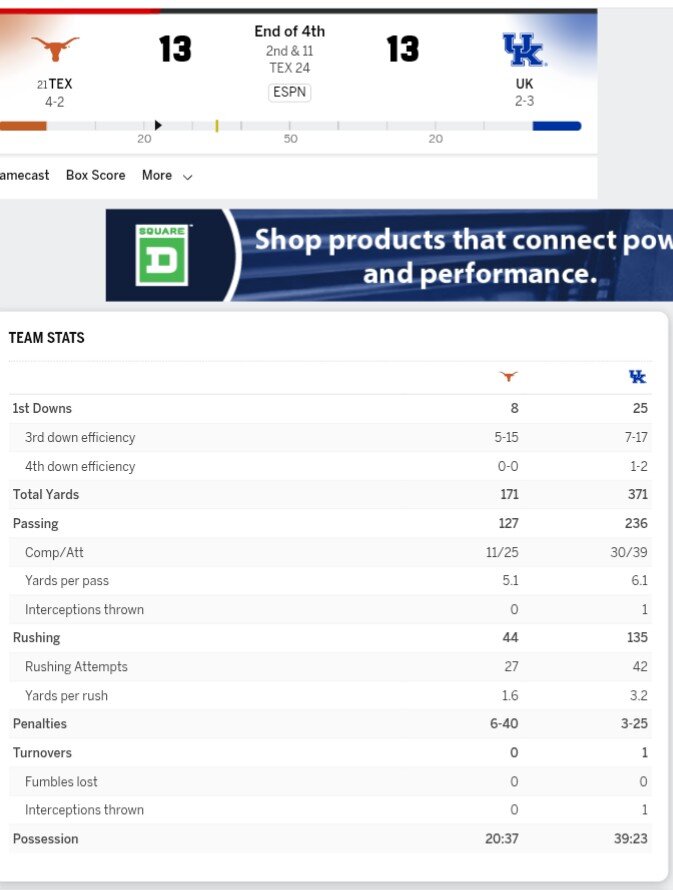This screenshot has width=673, height=890.
Task: Click Texas score of 13
Action: [x=175, y=48]
